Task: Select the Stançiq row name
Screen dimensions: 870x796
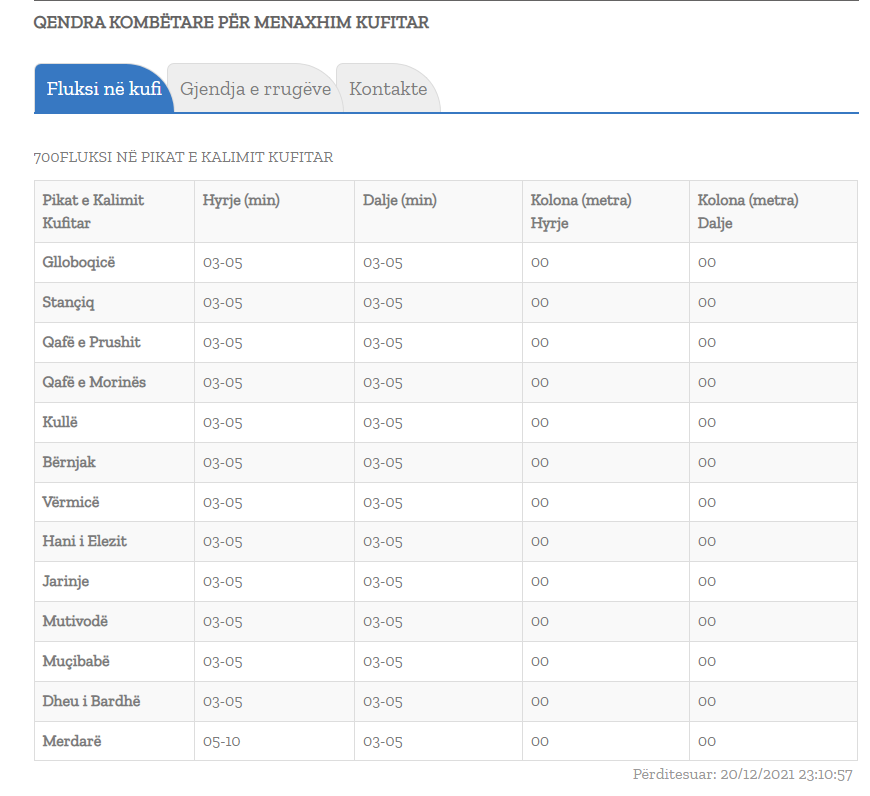Action: 68,302
